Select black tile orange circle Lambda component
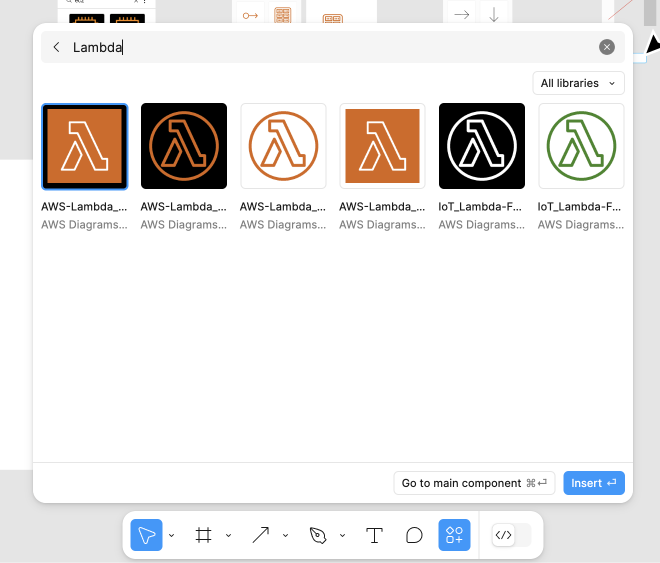660x563 pixels. coord(184,146)
